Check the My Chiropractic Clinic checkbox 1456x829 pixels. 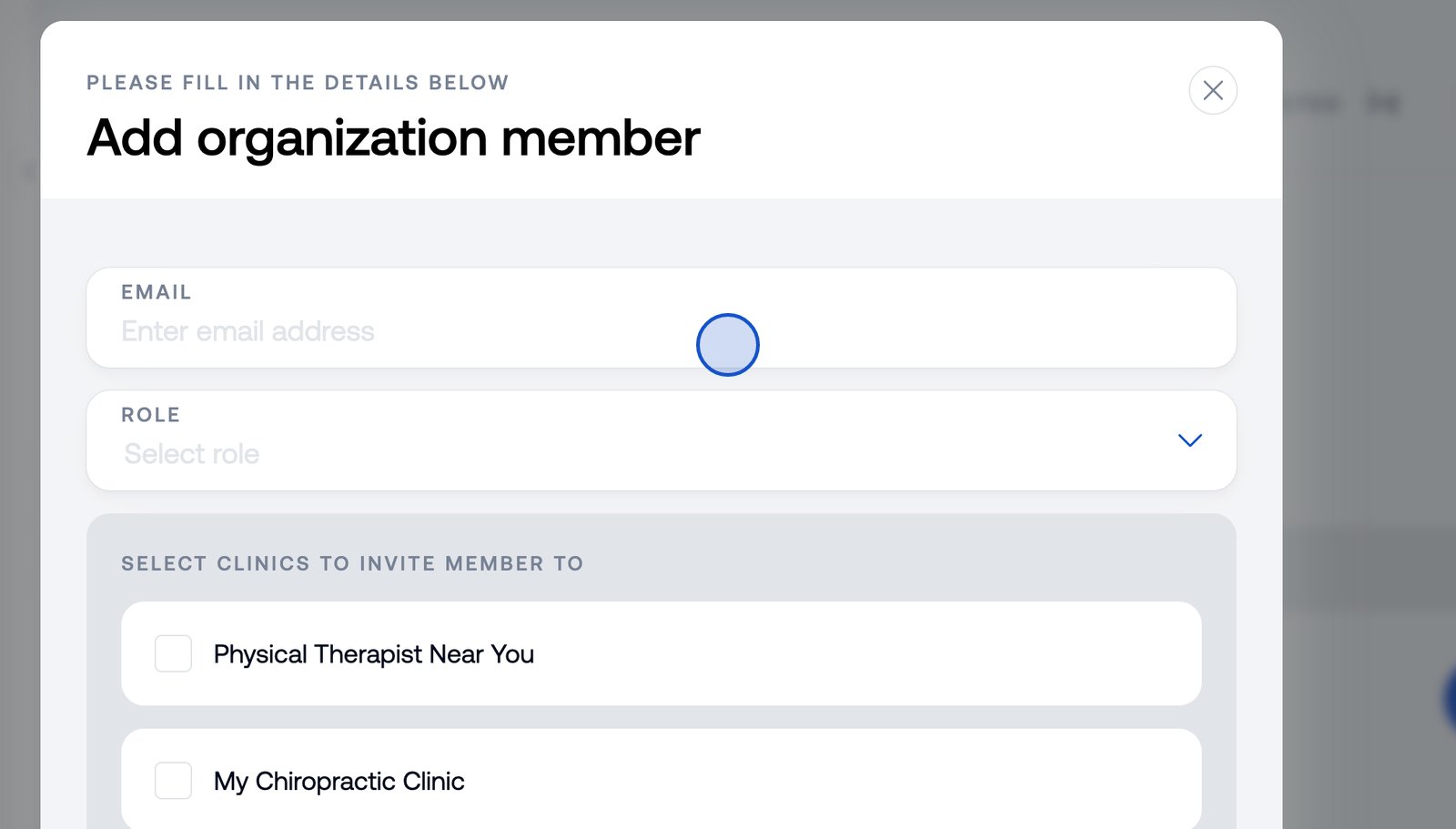click(x=172, y=780)
